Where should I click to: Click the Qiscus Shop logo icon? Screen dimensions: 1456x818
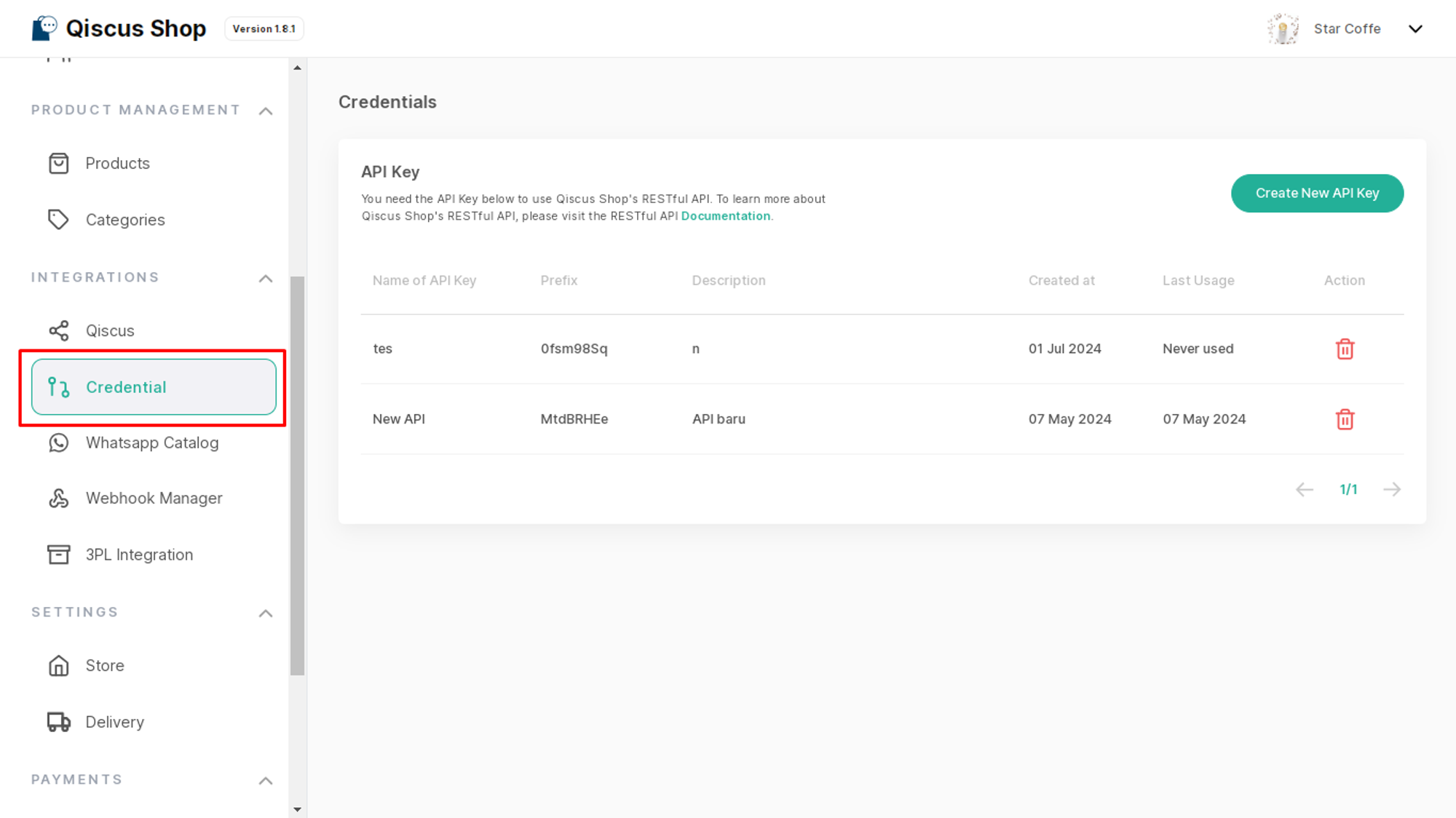click(44, 28)
